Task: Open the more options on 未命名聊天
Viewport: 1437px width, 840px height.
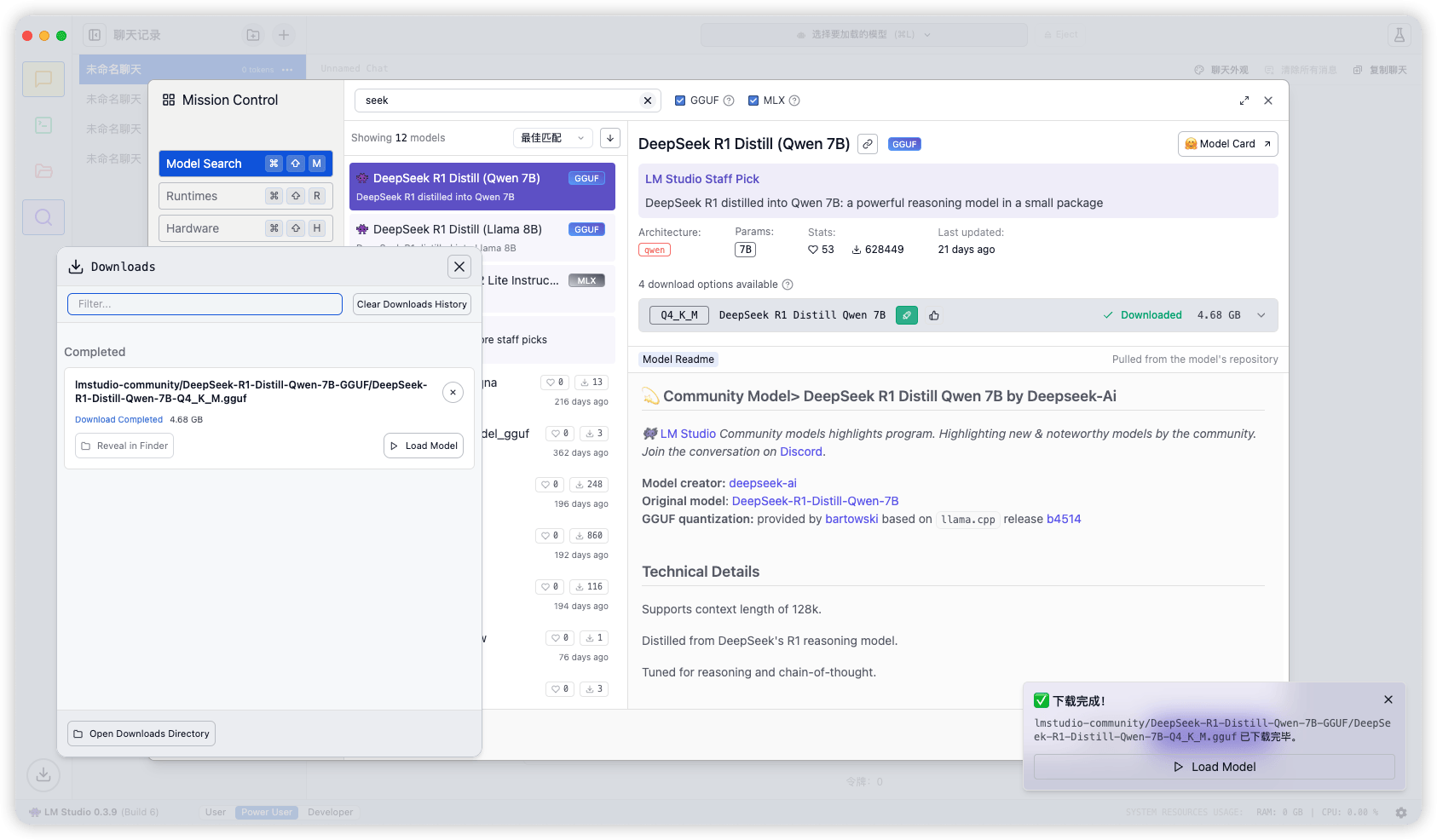Action: click(287, 70)
